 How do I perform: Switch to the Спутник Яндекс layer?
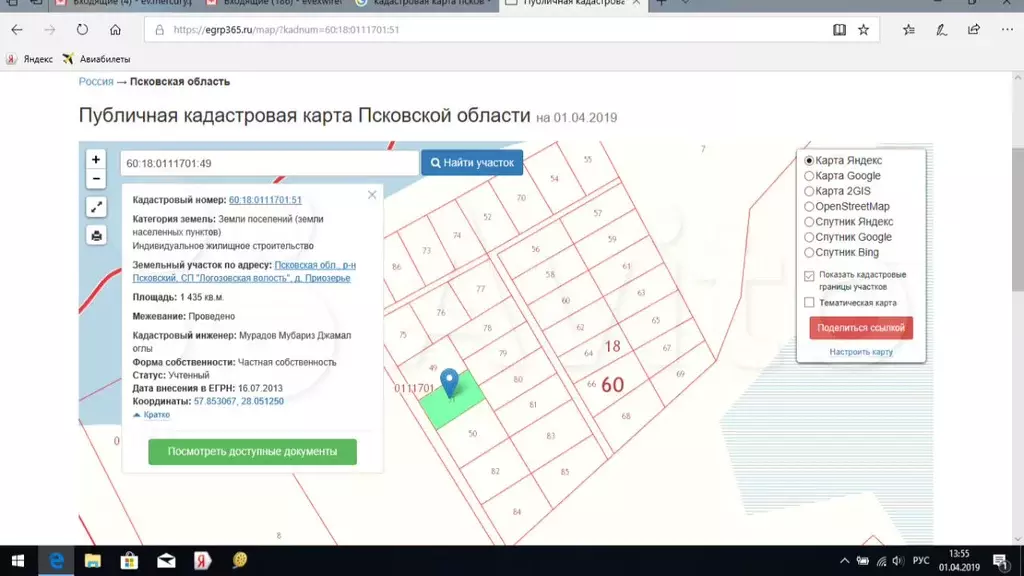click(810, 222)
